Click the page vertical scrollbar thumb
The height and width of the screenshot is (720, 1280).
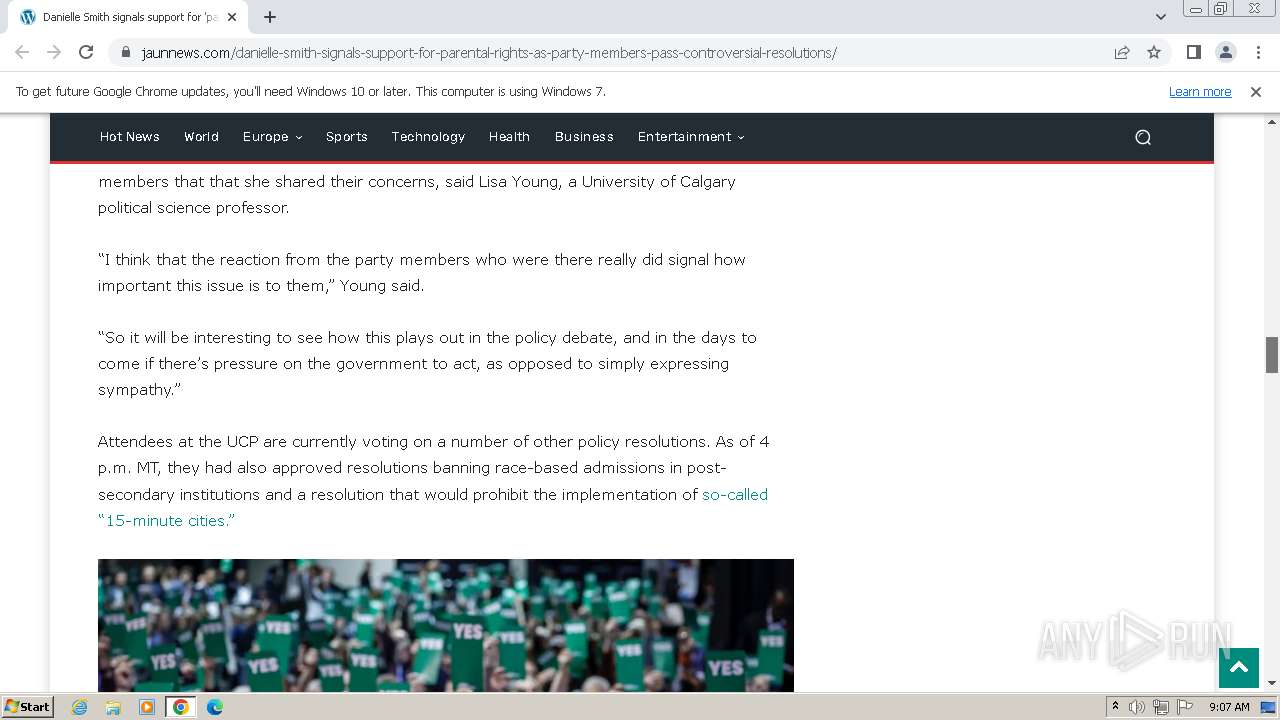pyautogui.click(x=1272, y=355)
